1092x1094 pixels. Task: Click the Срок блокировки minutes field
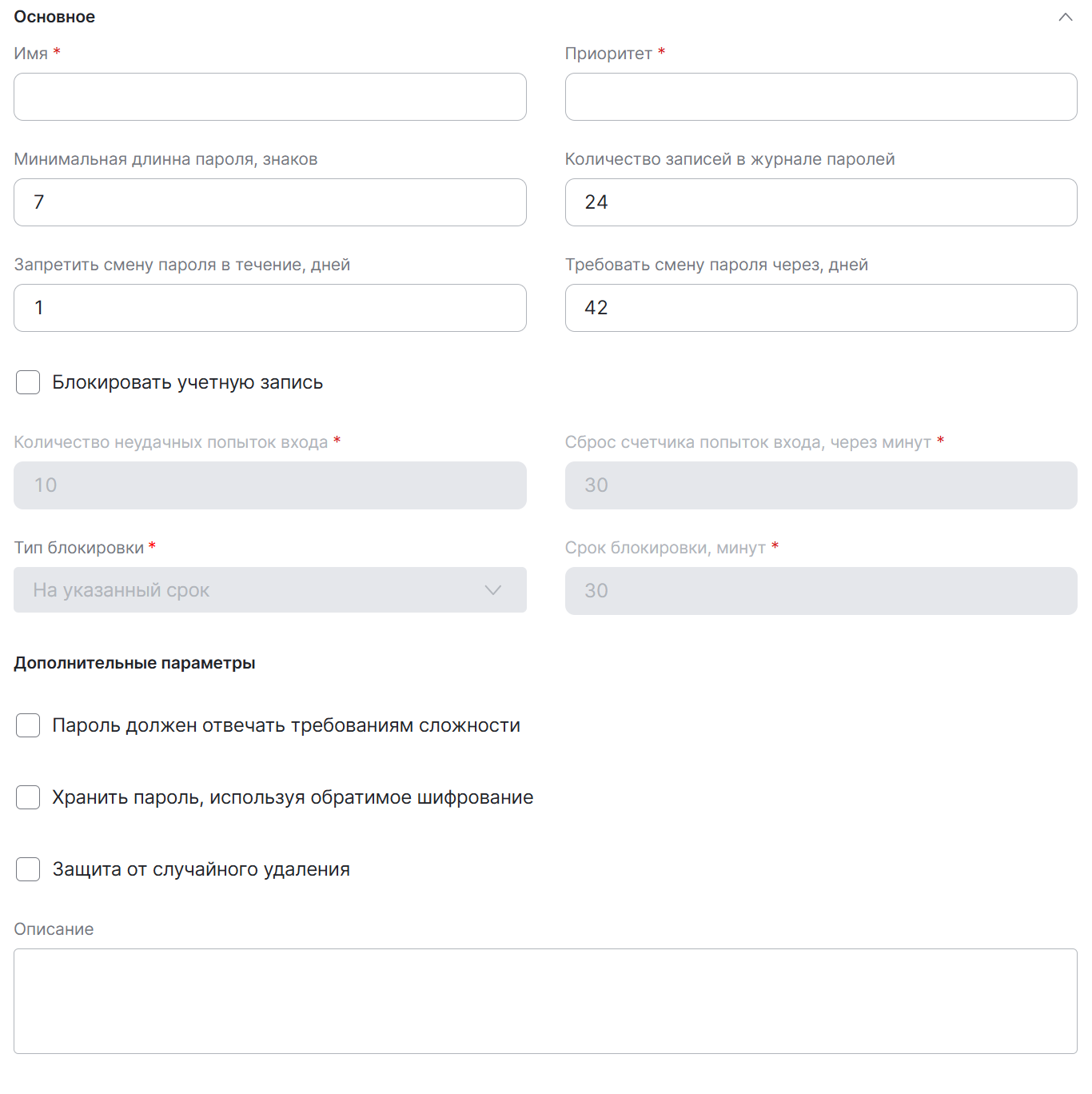(821, 591)
